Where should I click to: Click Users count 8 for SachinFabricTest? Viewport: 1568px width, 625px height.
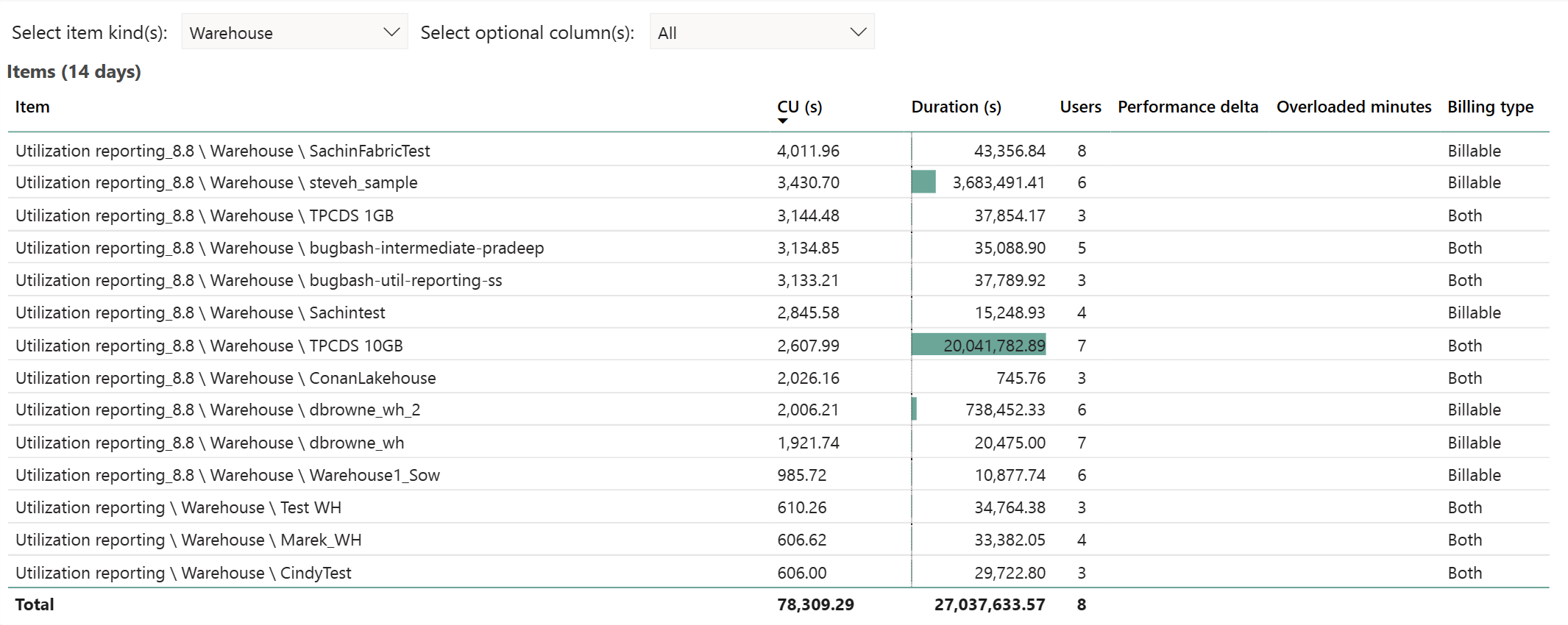tap(1082, 151)
